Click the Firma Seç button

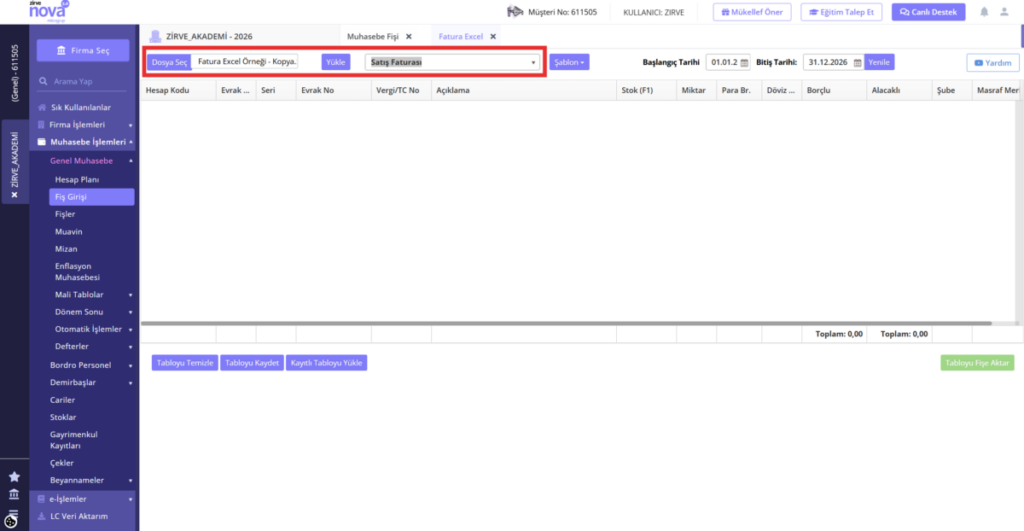click(x=83, y=50)
